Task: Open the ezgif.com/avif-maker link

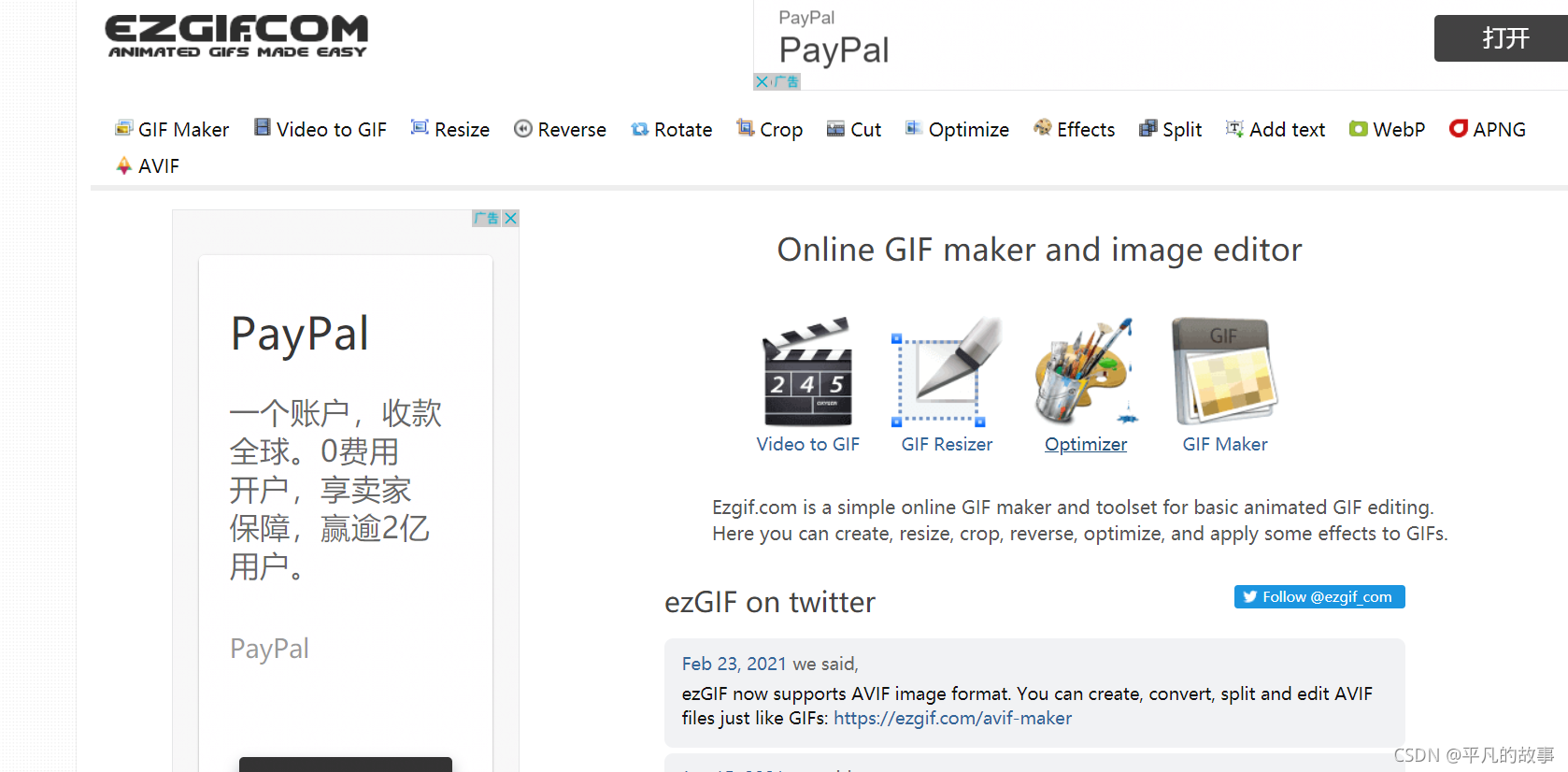Action: pos(952,719)
